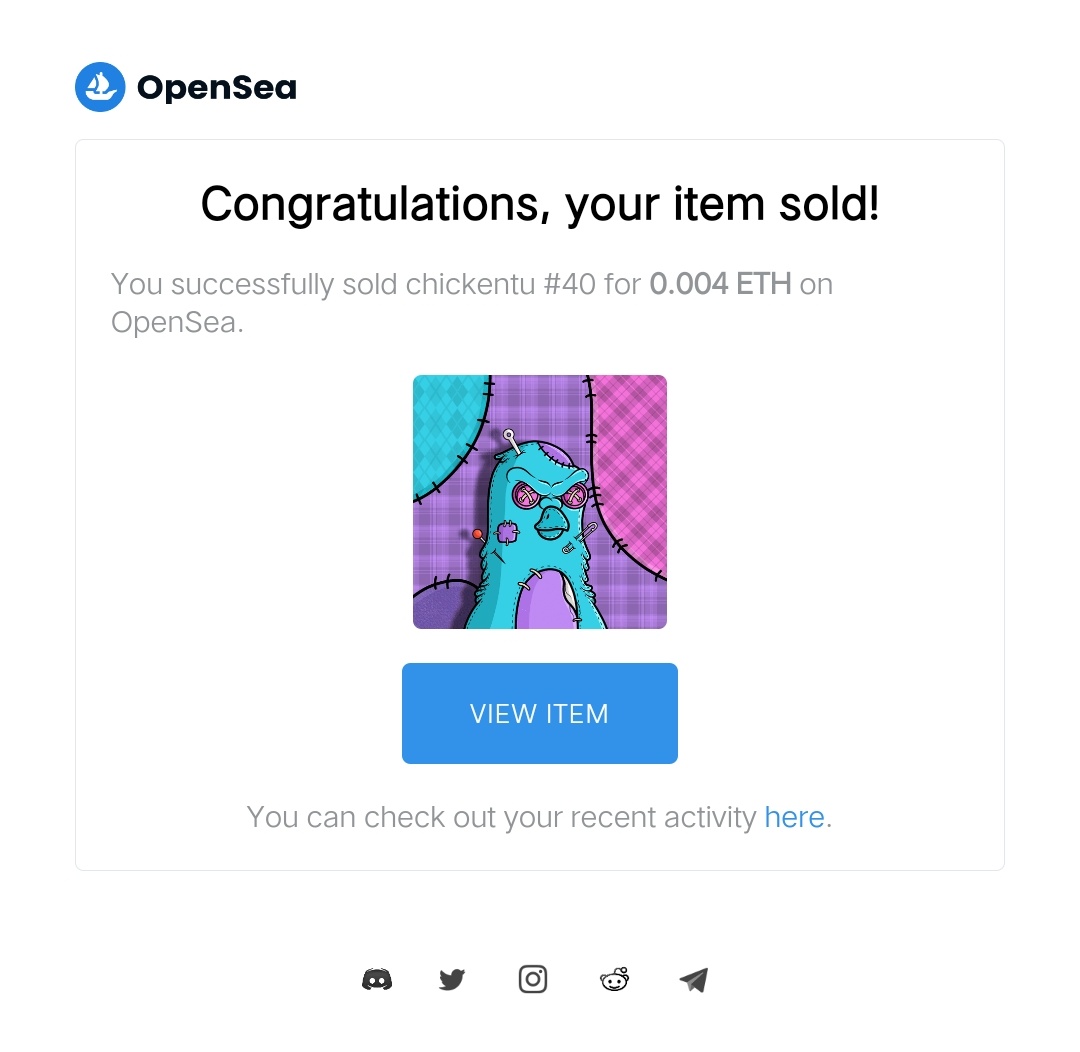1080x1052 pixels.
Task: Click 'You can check out your recent activity' text
Action: pos(501,817)
